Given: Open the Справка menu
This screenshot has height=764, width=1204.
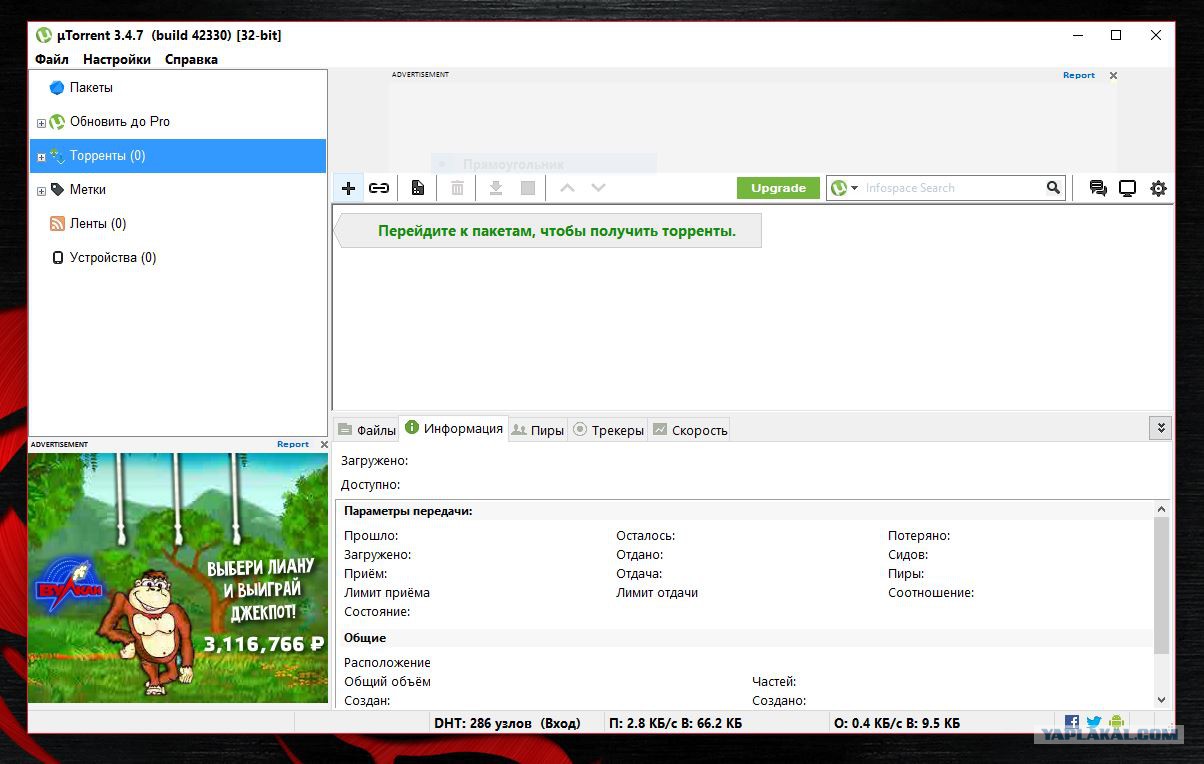Looking at the screenshot, I should pyautogui.click(x=191, y=59).
